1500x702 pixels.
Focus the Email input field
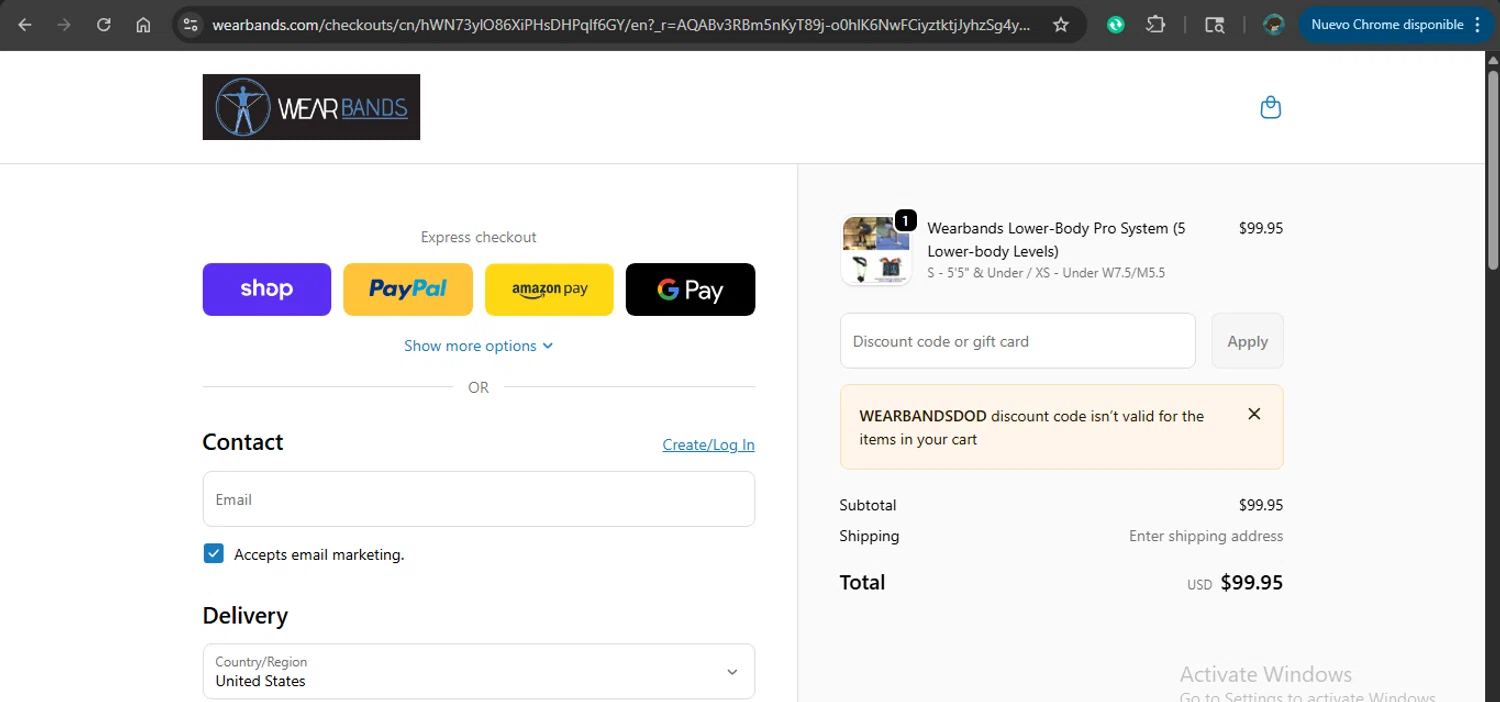(478, 499)
